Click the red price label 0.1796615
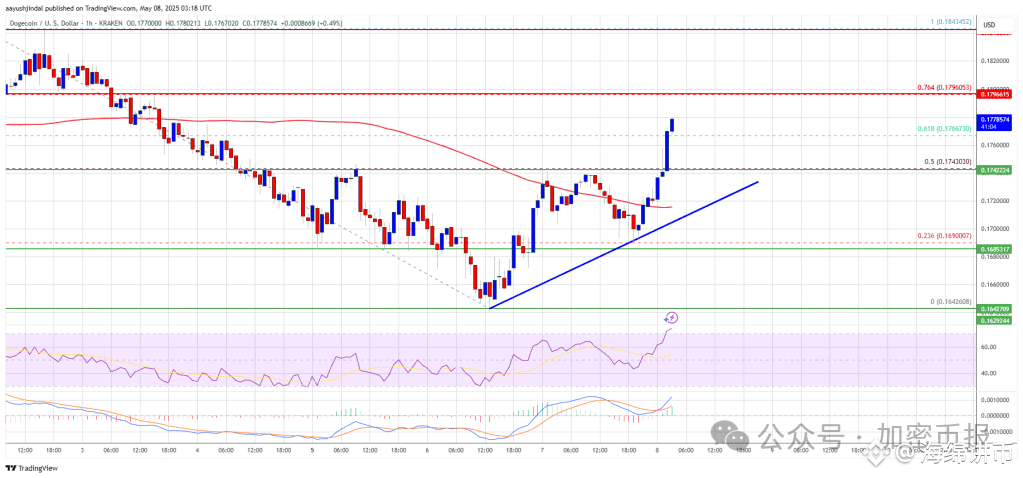 994,95
